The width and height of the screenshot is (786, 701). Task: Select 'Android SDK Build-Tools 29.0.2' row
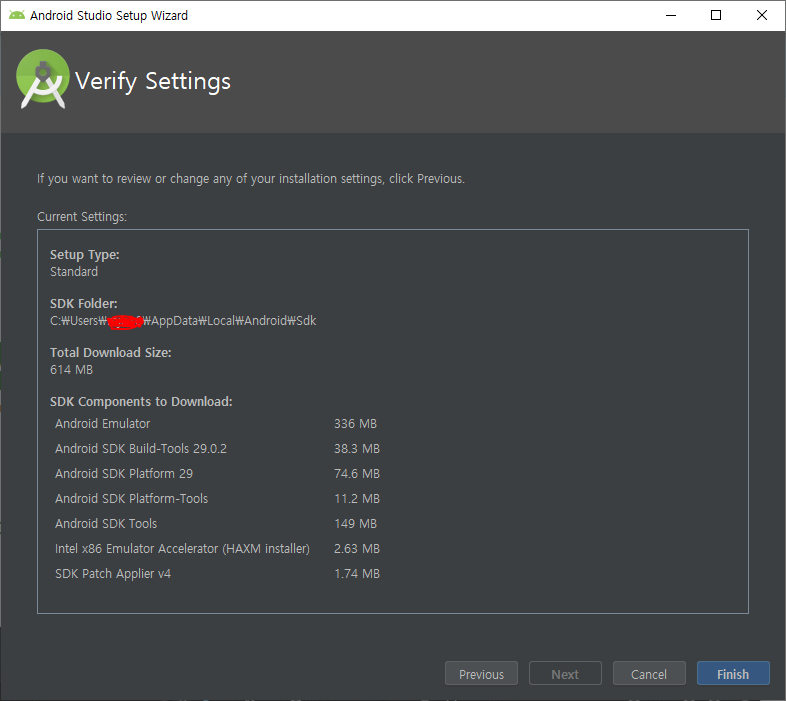coord(216,449)
